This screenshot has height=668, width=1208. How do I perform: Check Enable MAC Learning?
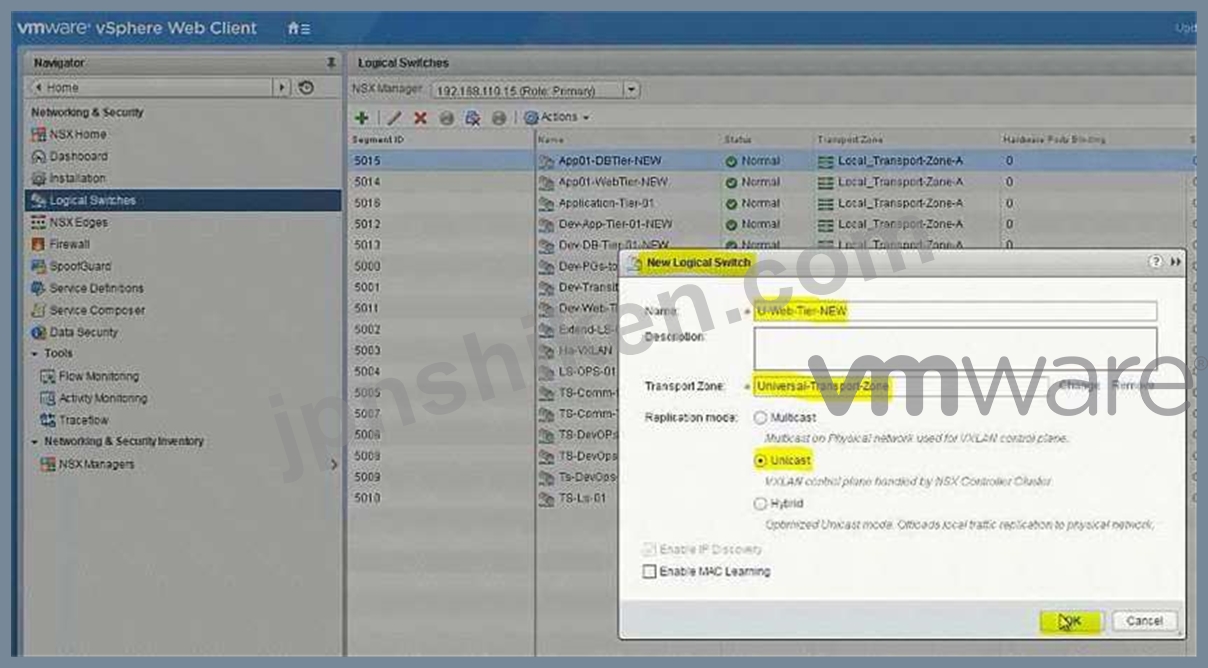point(650,572)
